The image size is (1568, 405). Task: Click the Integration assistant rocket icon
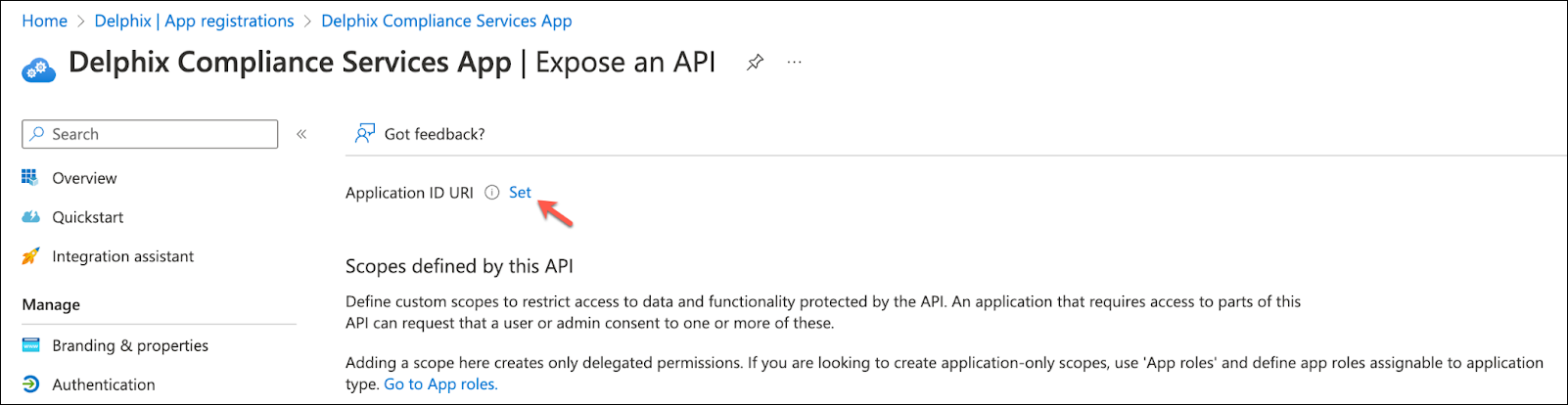[30, 256]
